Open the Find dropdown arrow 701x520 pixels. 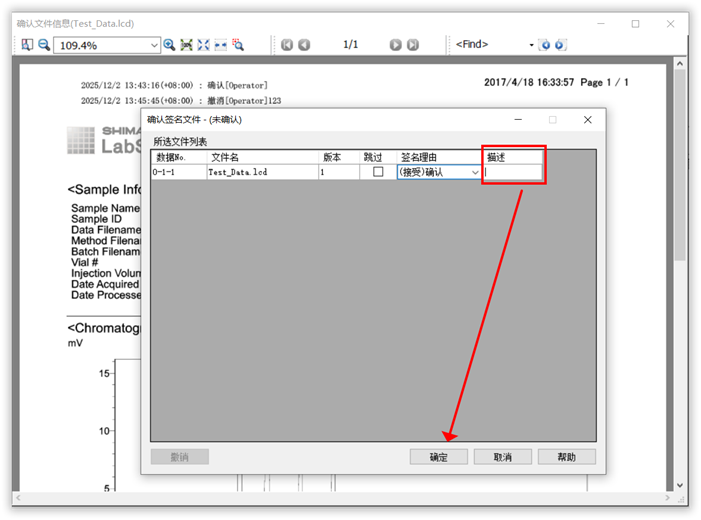[x=531, y=45]
